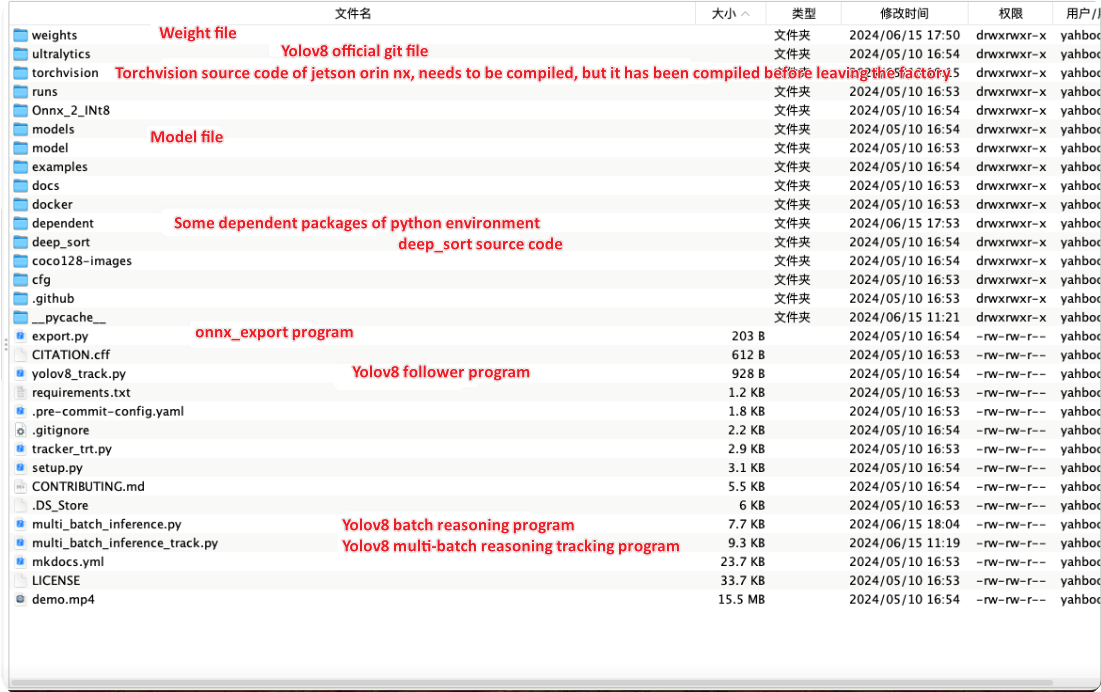1101x692 pixels.
Task: Click the demo.mp4 video file icon
Action: coord(20,599)
